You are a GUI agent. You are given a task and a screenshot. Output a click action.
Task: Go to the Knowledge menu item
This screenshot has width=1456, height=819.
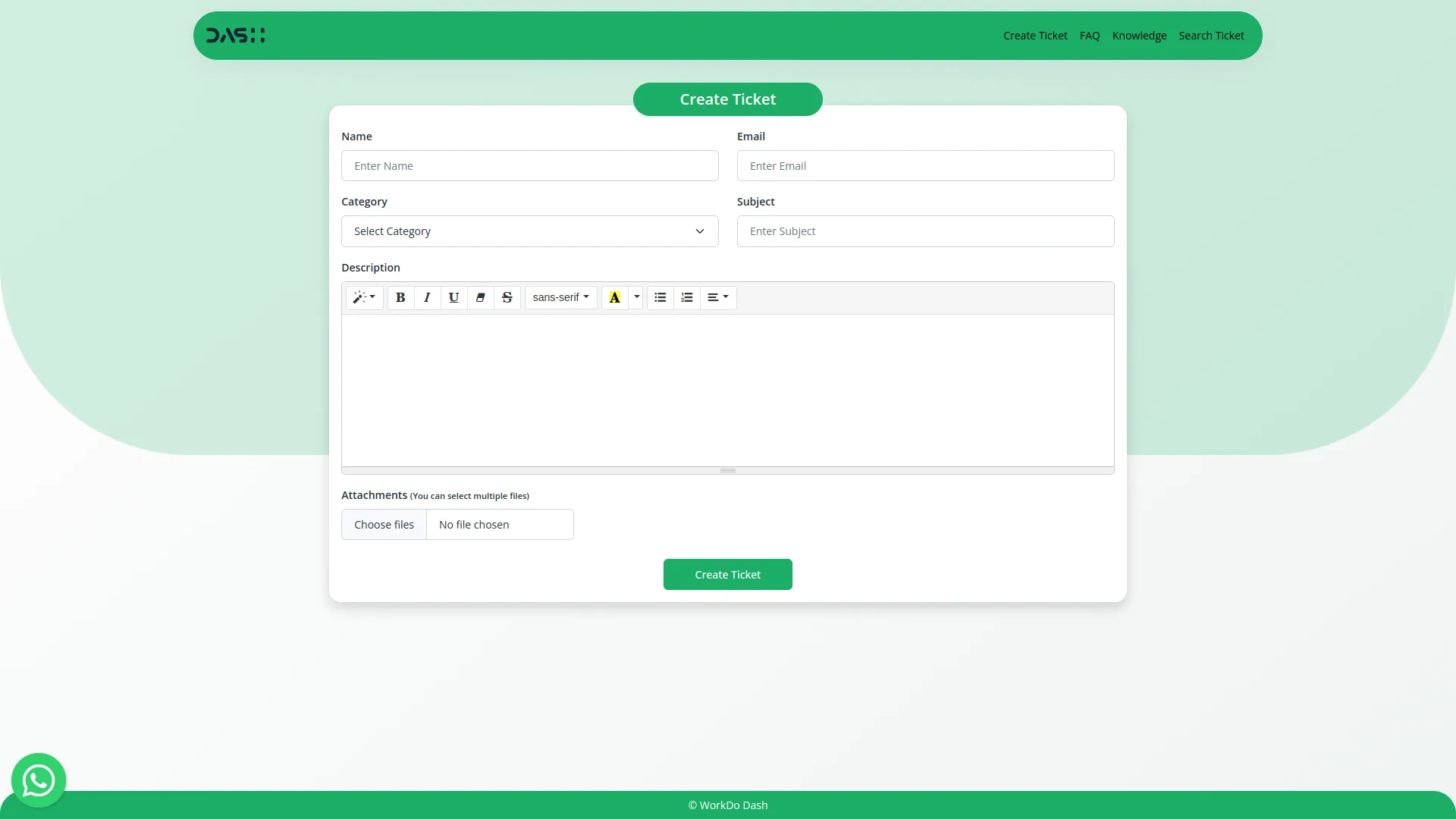[x=1139, y=36]
